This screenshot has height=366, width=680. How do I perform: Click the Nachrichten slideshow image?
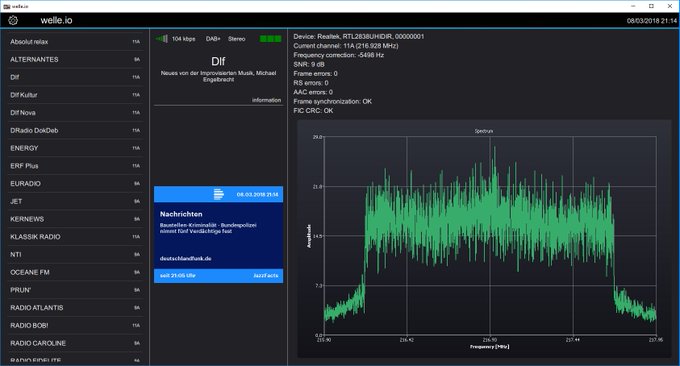[219, 235]
